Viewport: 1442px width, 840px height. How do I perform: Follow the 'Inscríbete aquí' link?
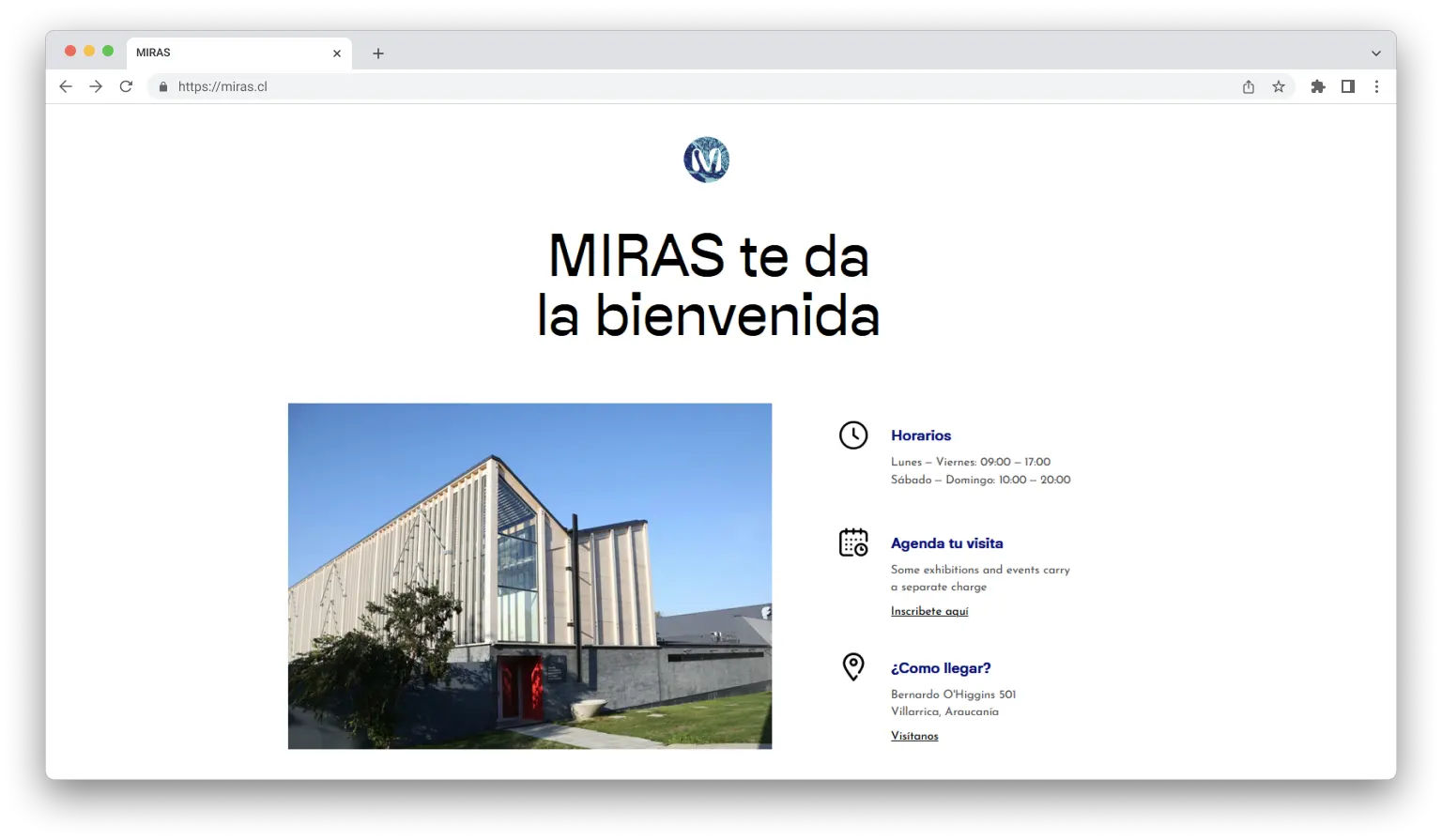(928, 611)
